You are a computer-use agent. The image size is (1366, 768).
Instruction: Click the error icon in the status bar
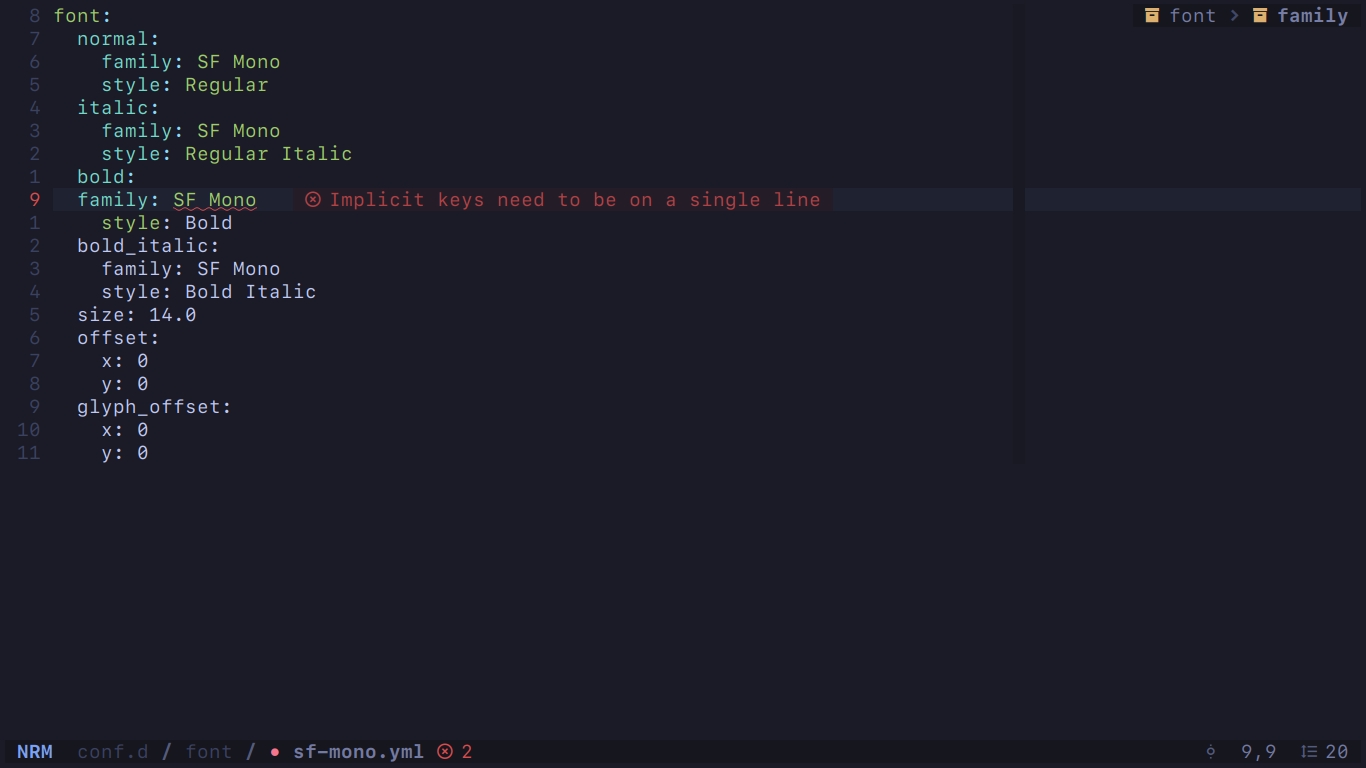coord(445,751)
